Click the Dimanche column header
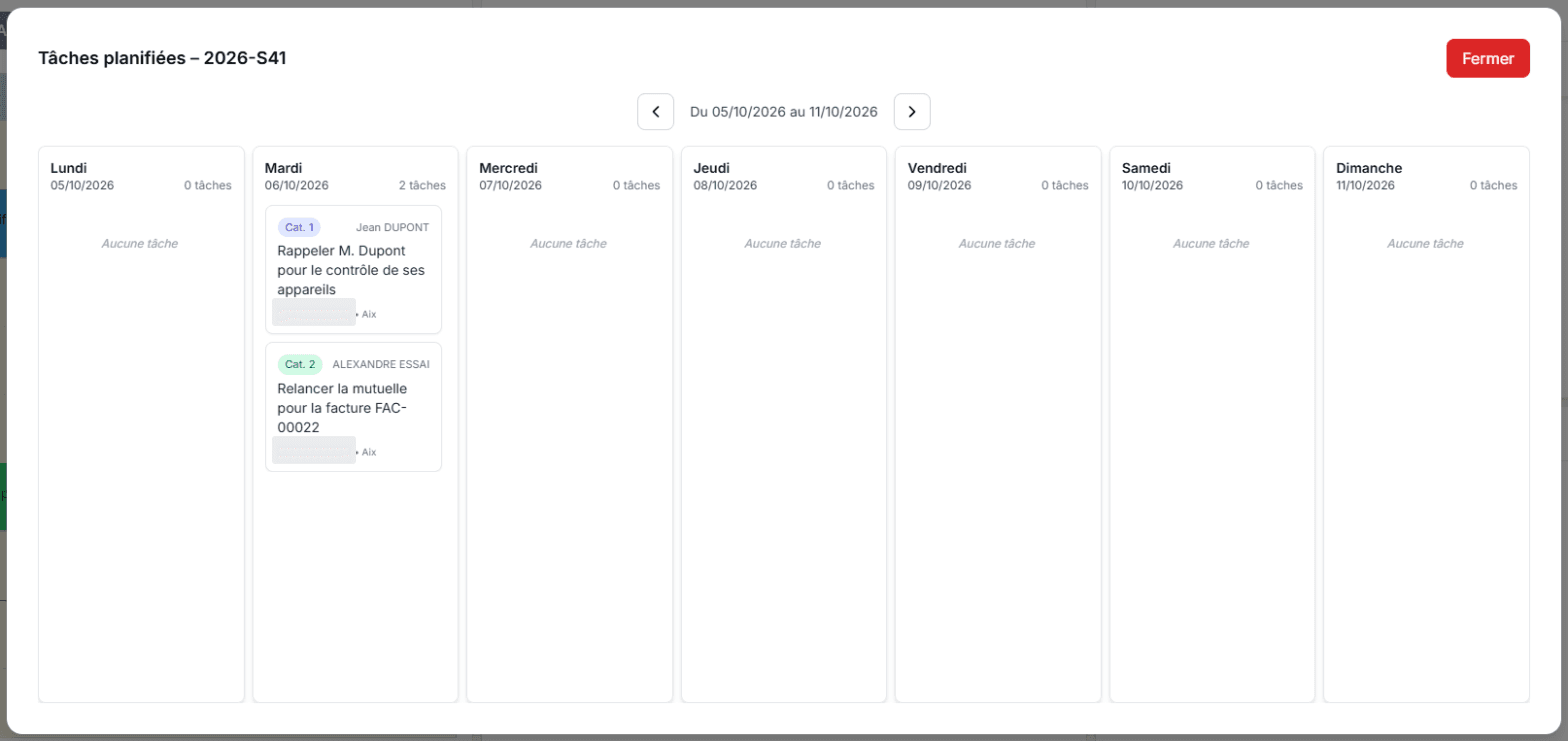The height and width of the screenshot is (741, 1568). pos(1369,168)
